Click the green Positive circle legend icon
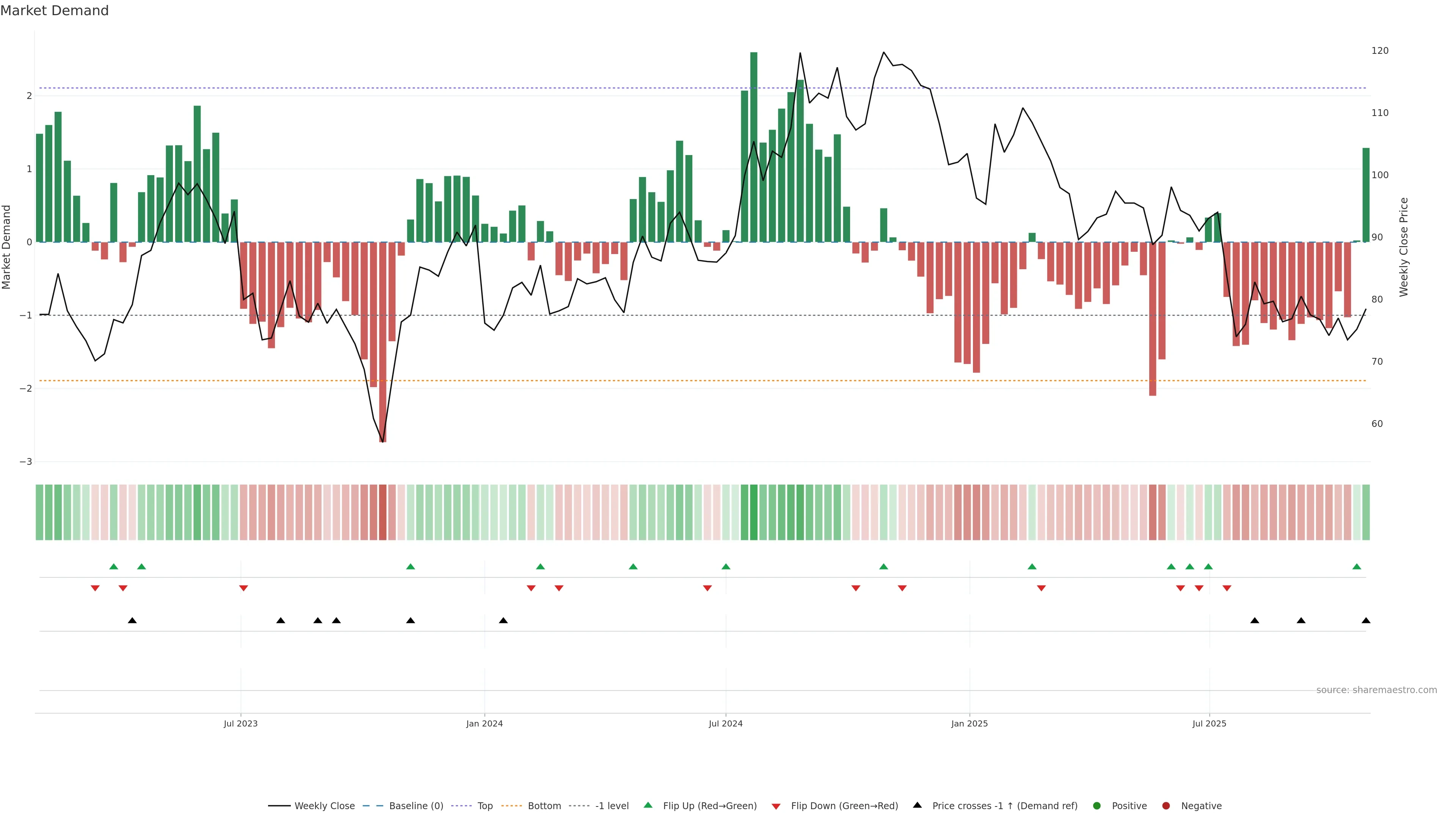The height and width of the screenshot is (819, 1456). 1097,805
